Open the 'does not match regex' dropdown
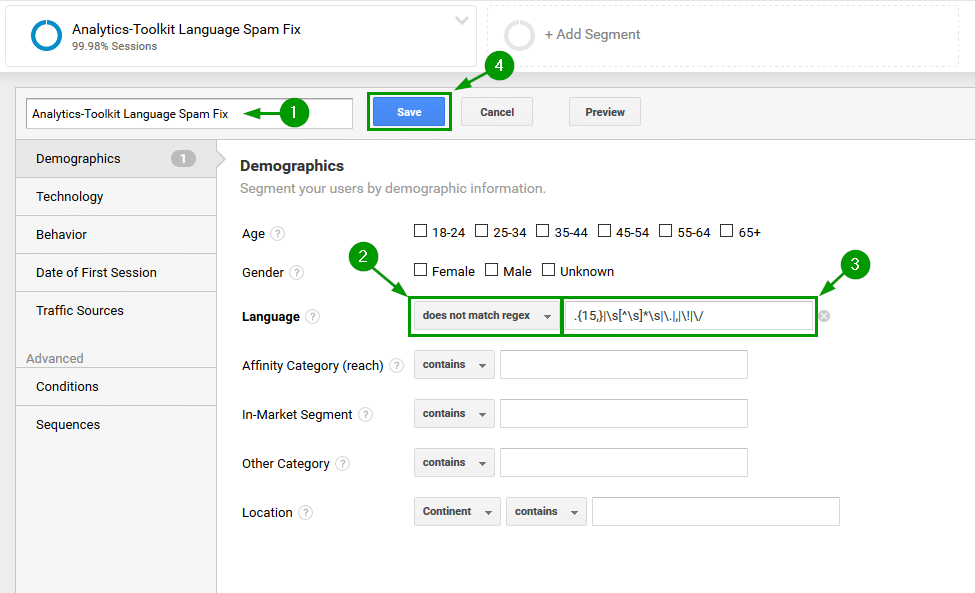This screenshot has width=975, height=593. point(485,316)
